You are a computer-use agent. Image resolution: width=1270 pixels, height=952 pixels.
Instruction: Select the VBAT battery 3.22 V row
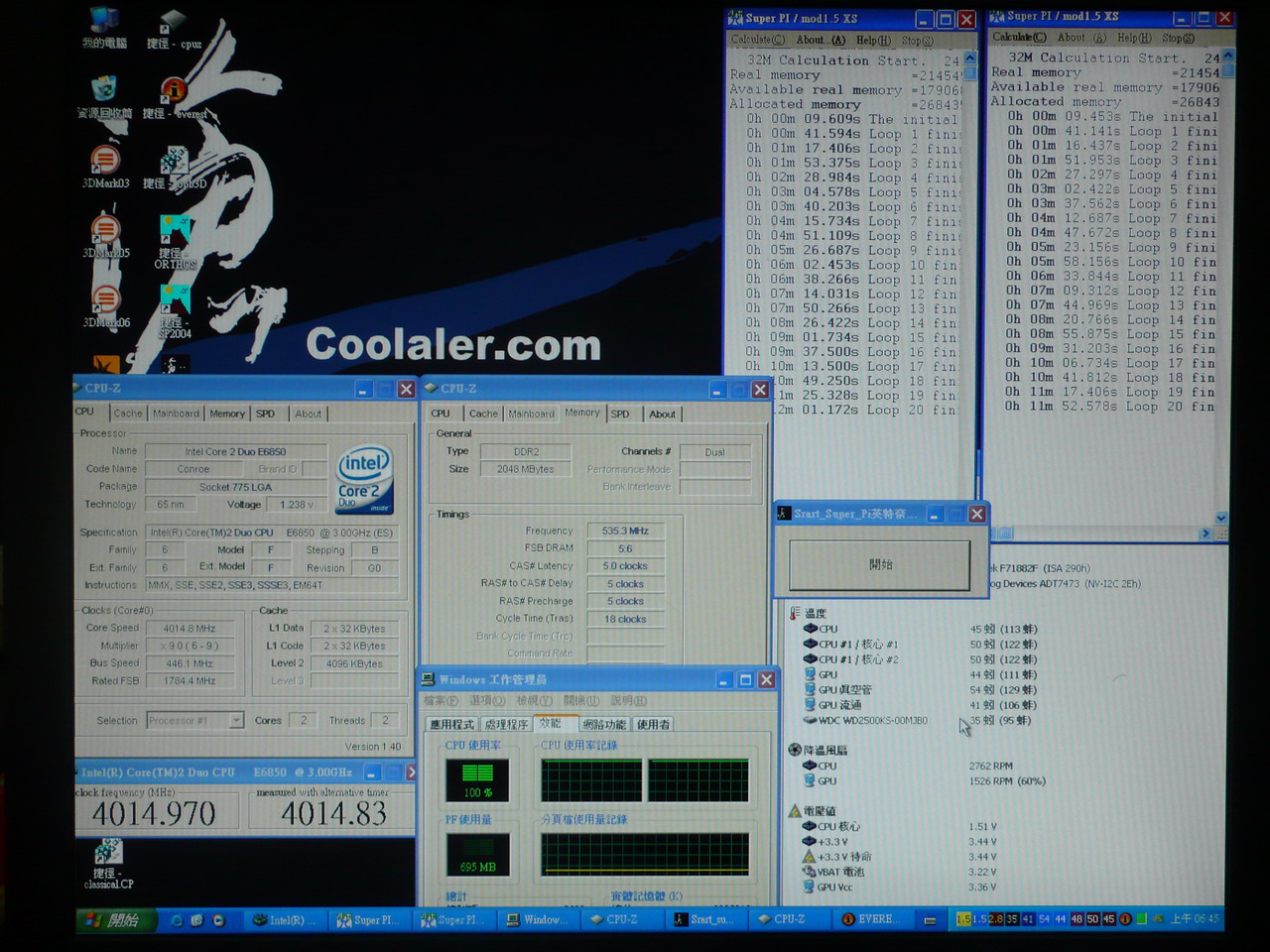click(899, 872)
